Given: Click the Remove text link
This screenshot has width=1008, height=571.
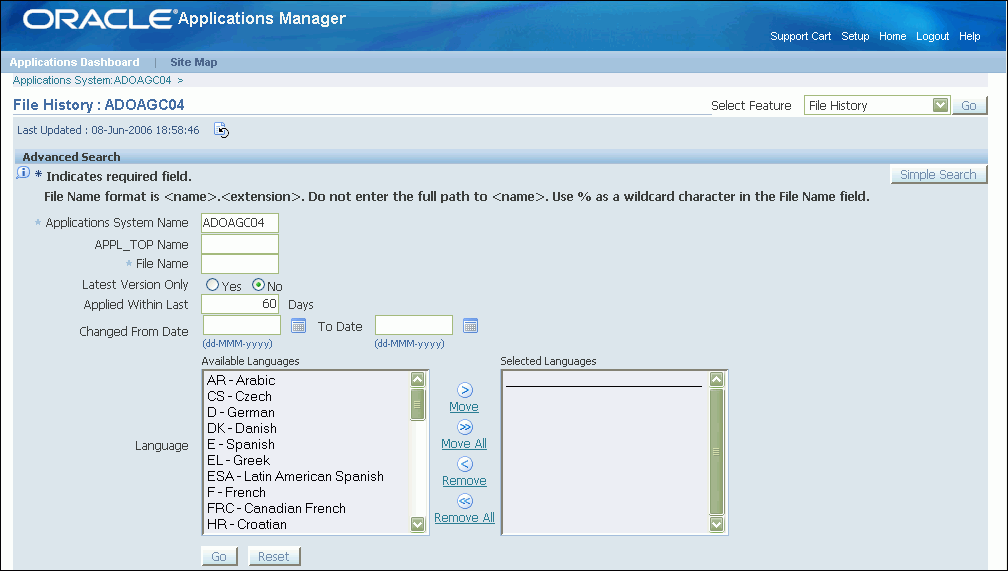Looking at the screenshot, I should point(464,481).
